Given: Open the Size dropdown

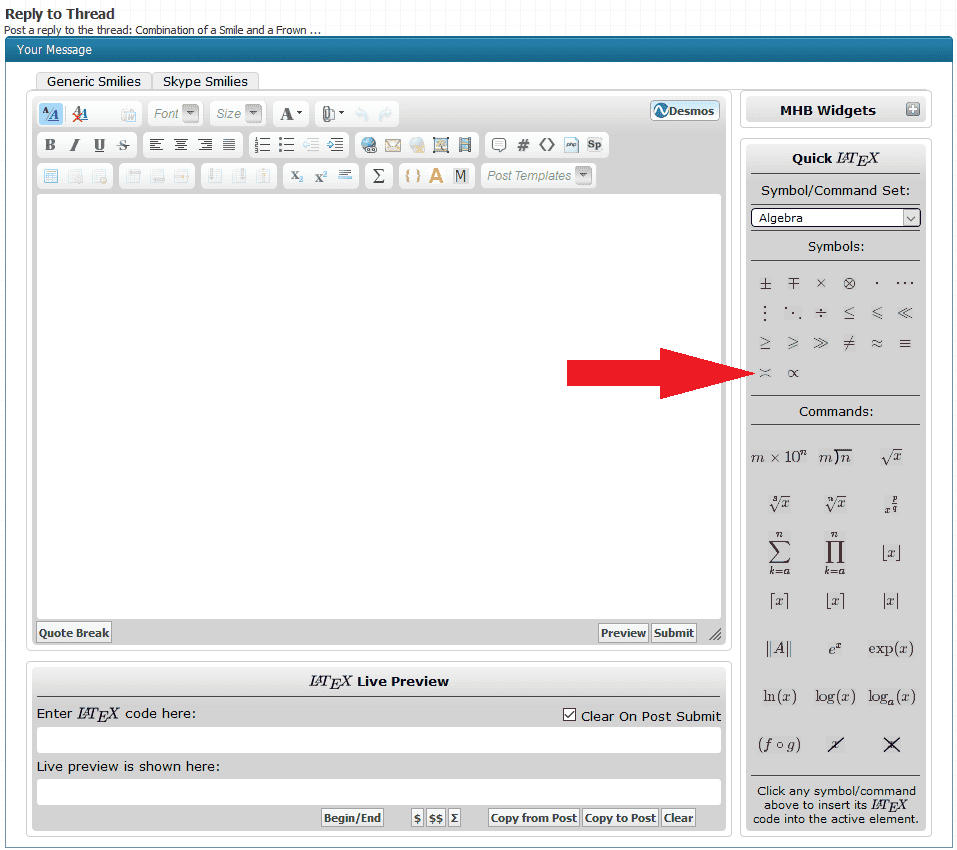Looking at the screenshot, I should coord(238,114).
